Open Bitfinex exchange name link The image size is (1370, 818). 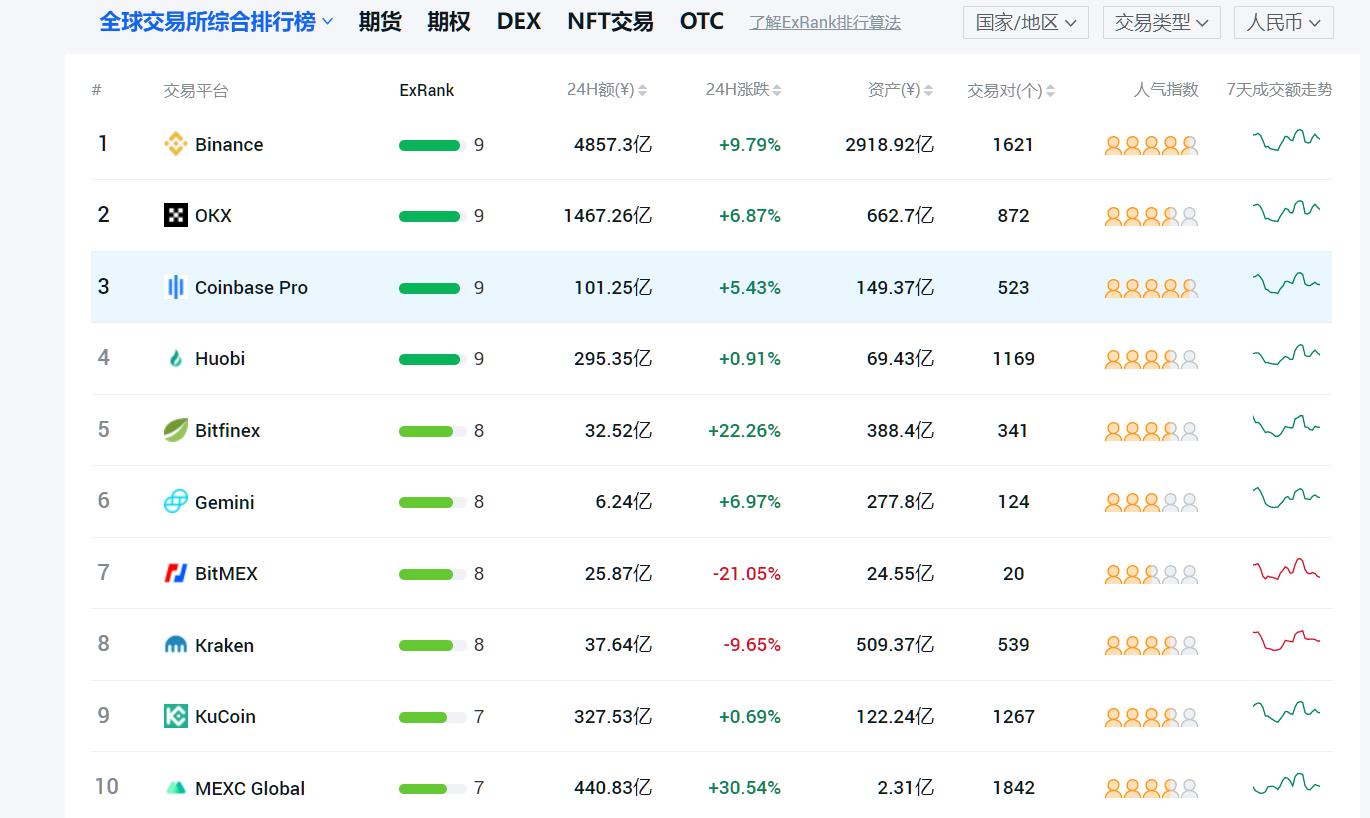(227, 430)
